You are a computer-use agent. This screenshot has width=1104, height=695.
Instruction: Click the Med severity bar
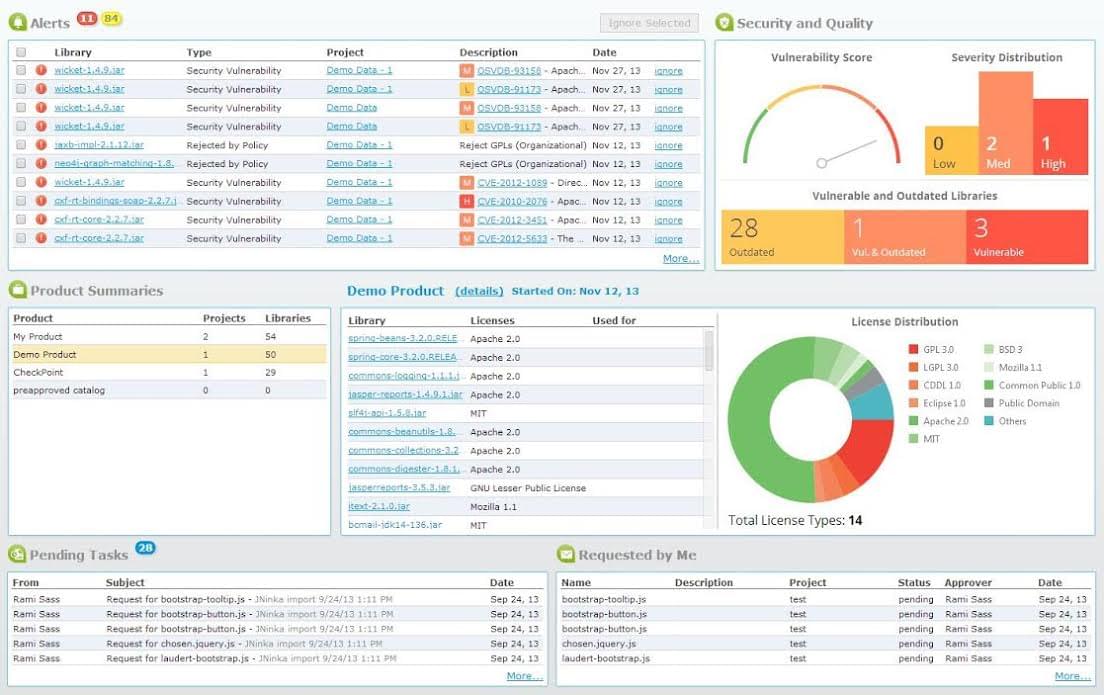(1005, 123)
